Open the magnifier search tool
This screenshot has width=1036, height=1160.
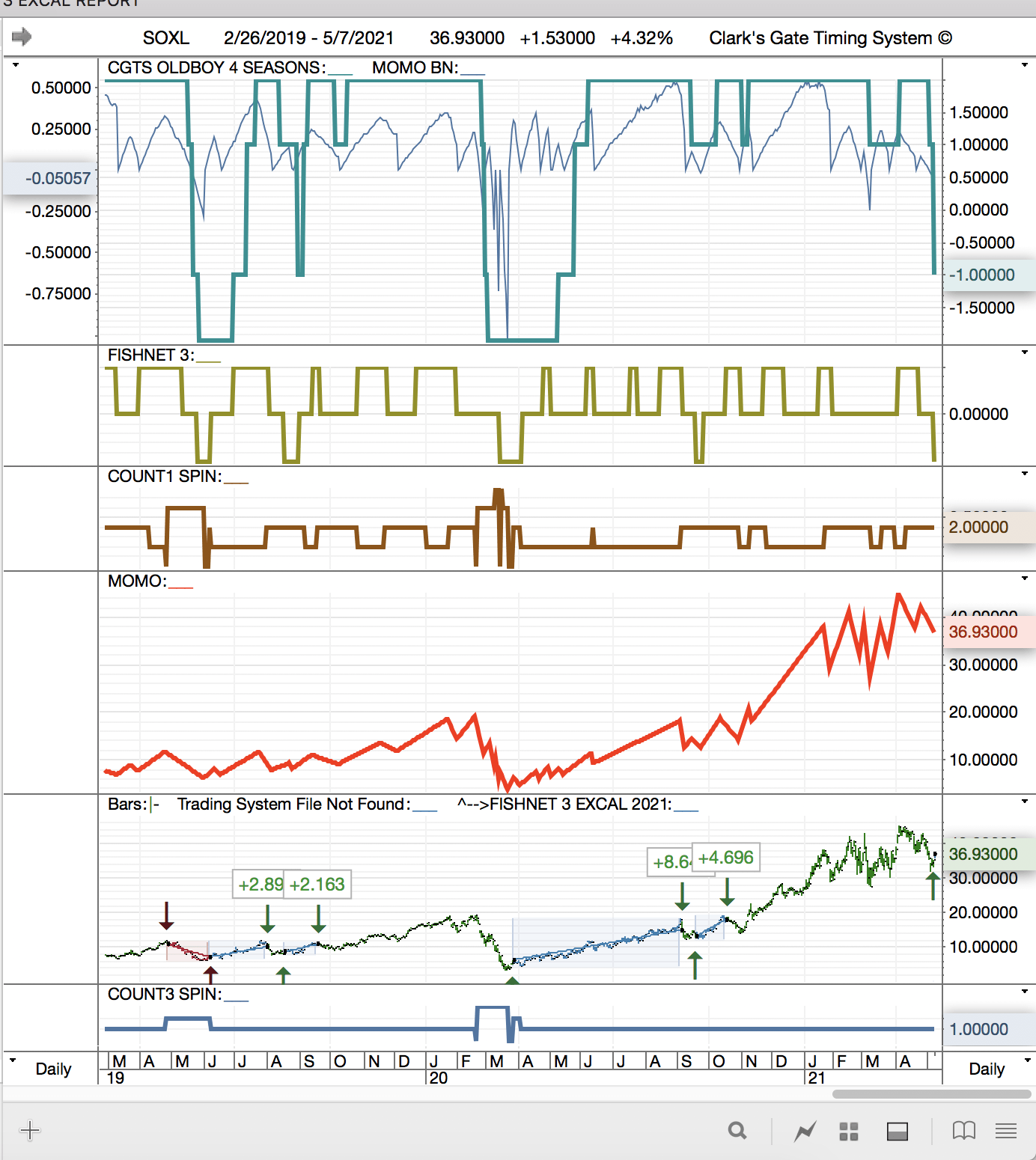tap(737, 1131)
